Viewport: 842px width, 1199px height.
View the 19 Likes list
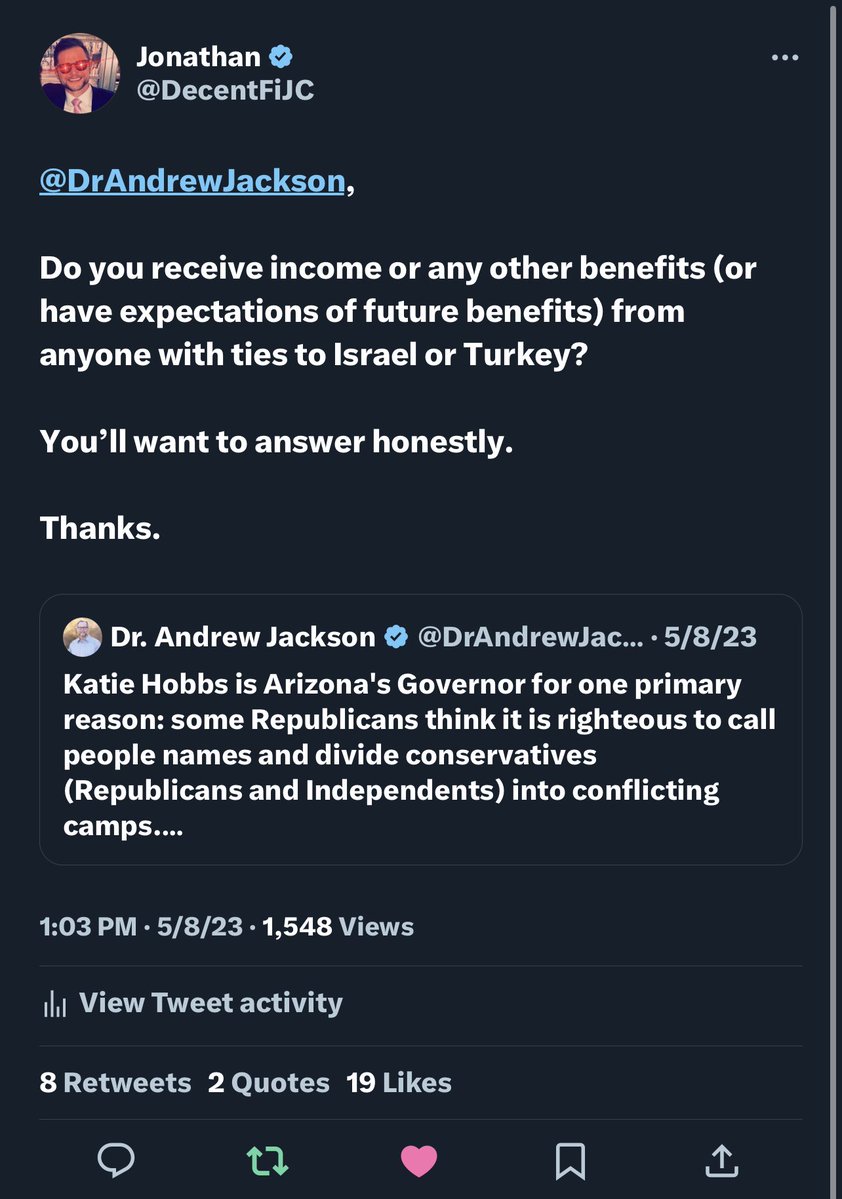398,1083
